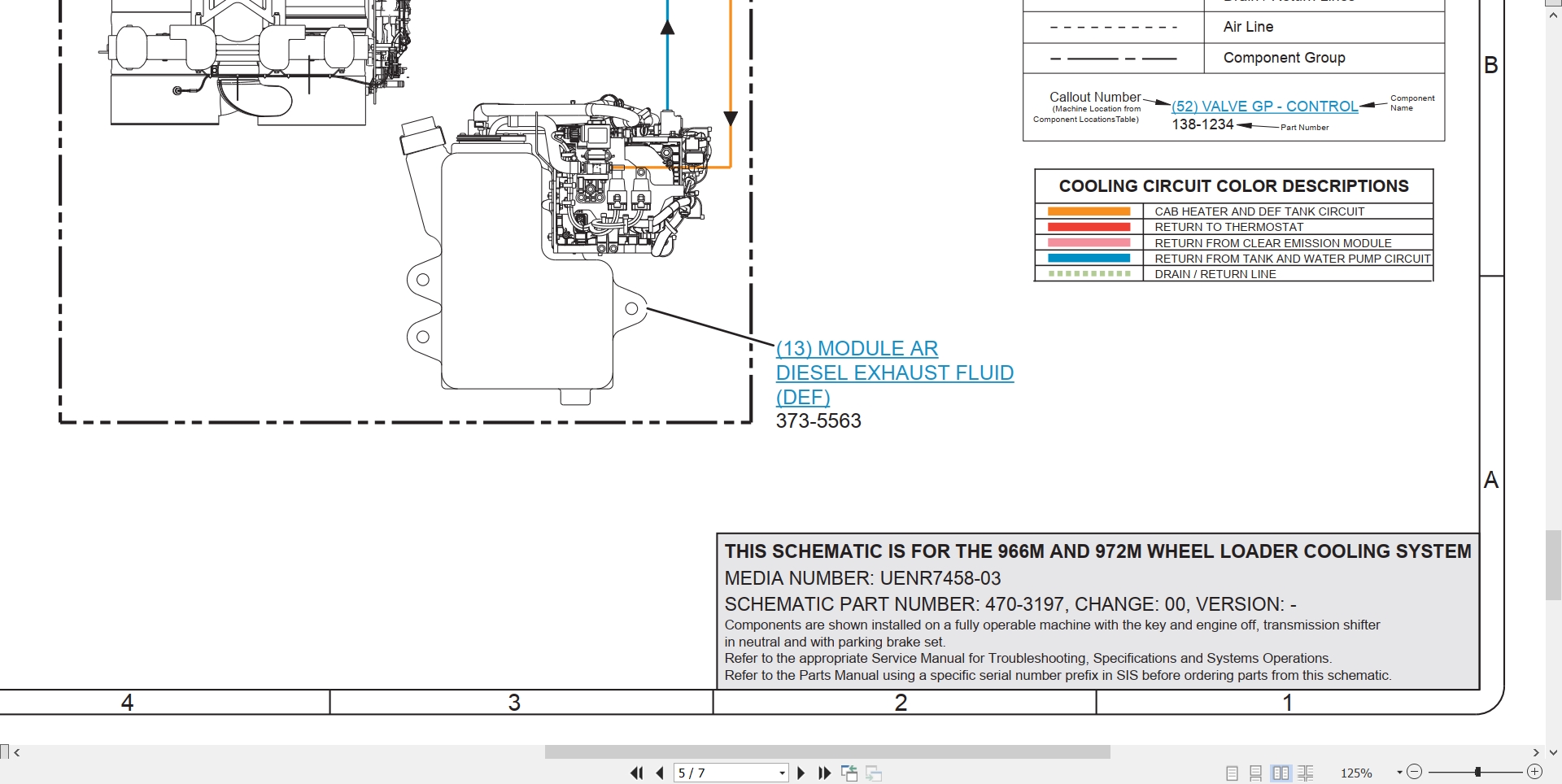1562x784 pixels.
Task: Switch to single page view
Action: 1232,773
